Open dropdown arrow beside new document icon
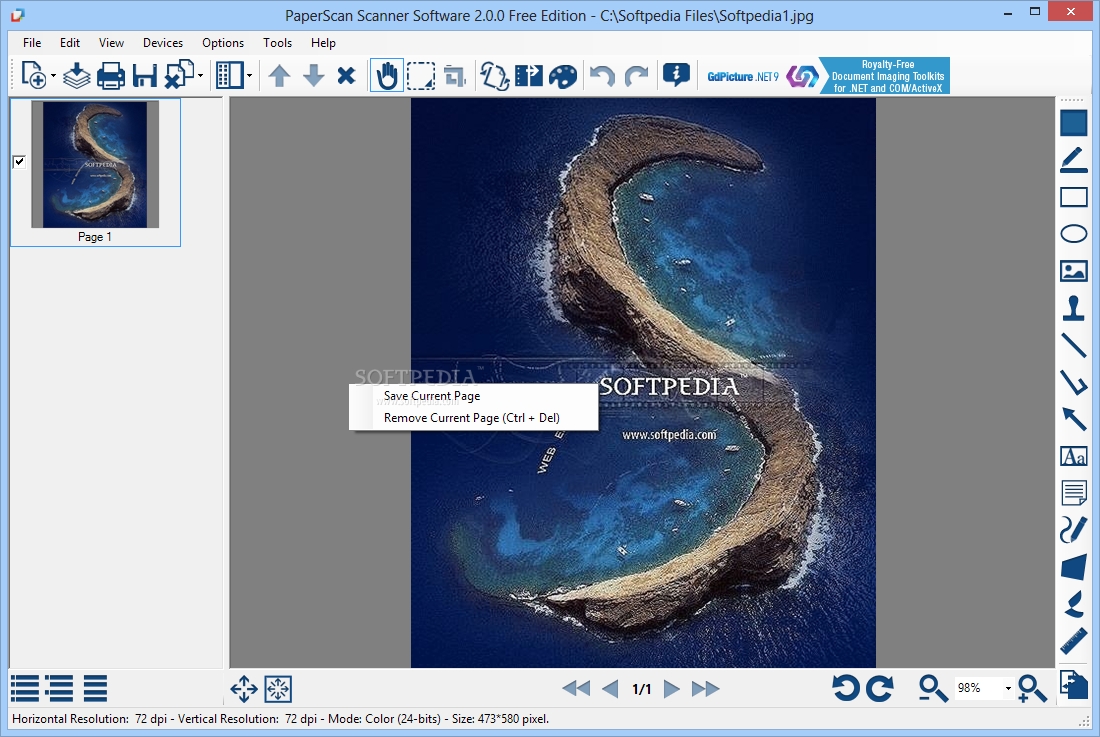This screenshot has height=737, width=1100. [53, 76]
